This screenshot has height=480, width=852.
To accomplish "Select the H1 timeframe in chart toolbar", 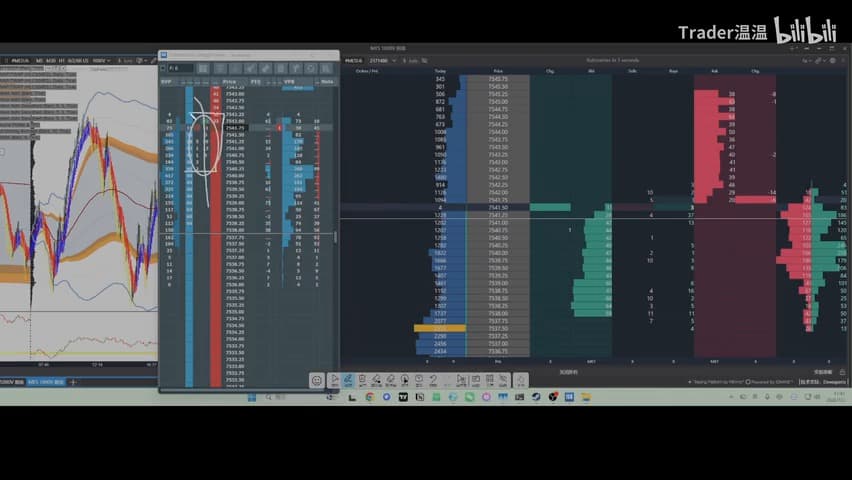I will 61,60.
